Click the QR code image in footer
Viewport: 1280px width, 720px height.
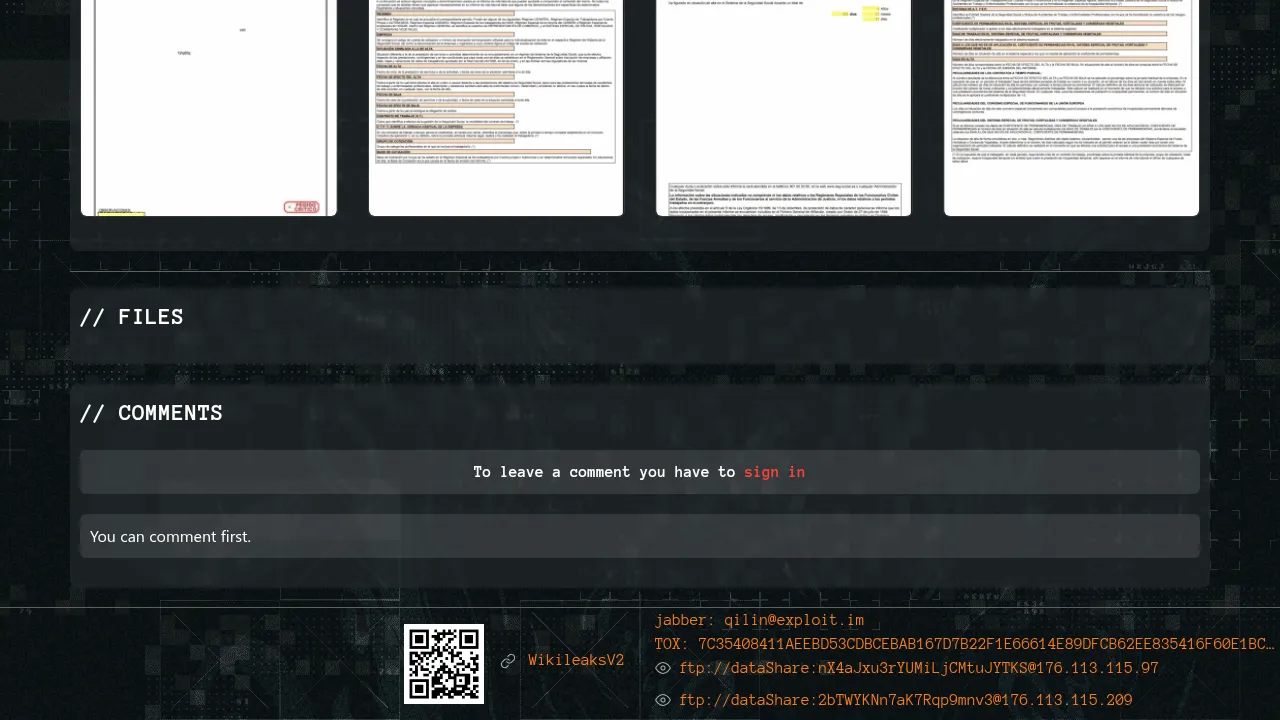coord(444,664)
